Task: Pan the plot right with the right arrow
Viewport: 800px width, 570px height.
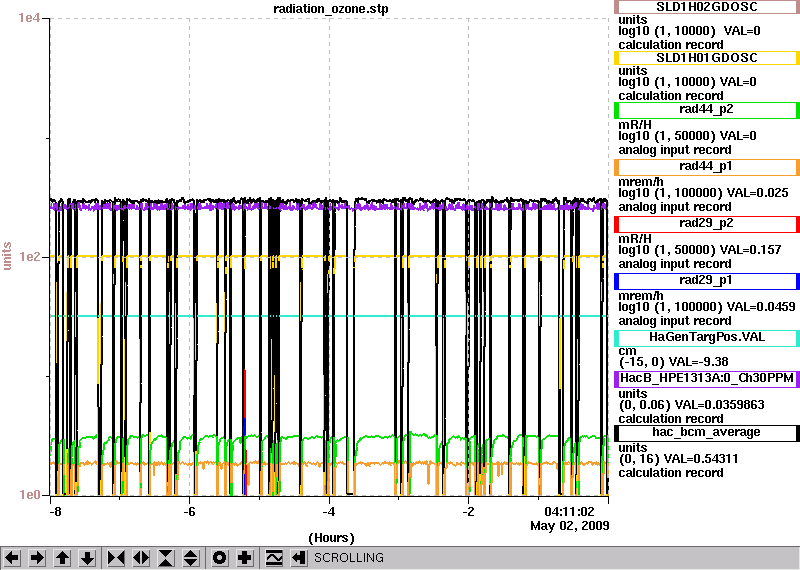Action: 37,558
